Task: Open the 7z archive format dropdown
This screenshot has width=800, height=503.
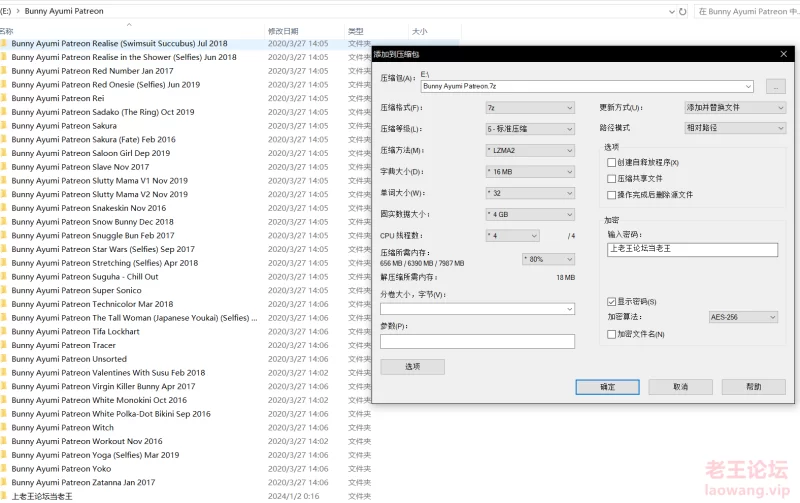Action: pos(530,108)
